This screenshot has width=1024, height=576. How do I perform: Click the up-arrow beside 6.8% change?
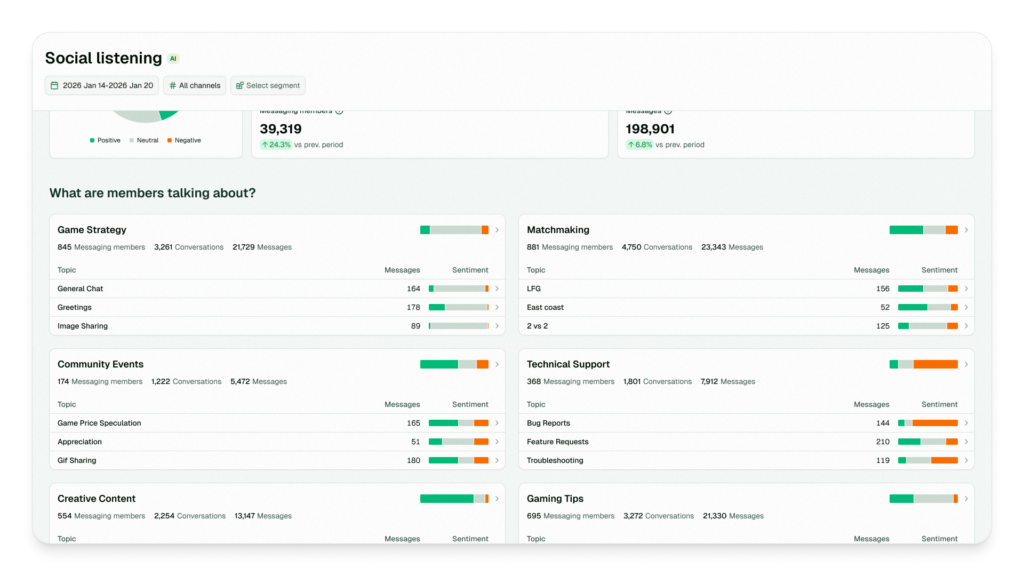tap(632, 145)
